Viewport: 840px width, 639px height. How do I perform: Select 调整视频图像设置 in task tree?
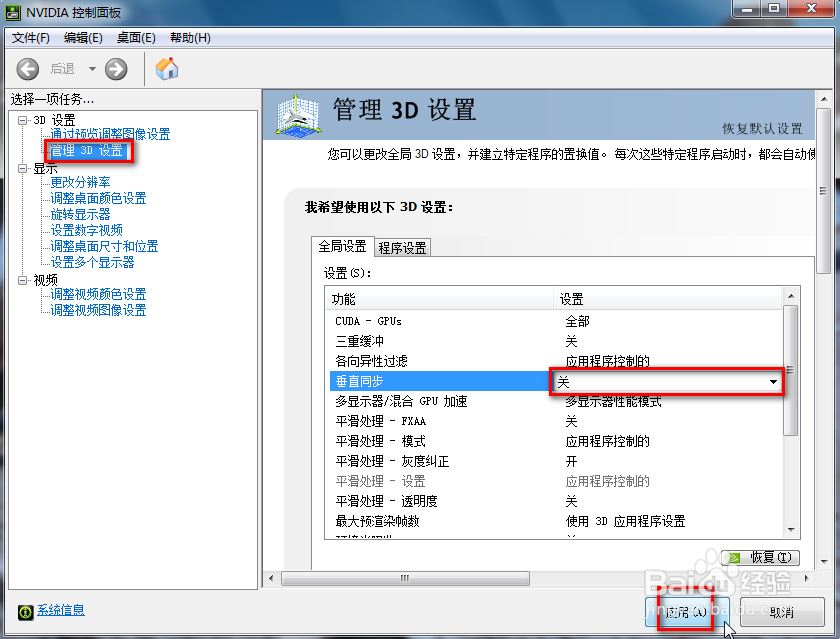[98, 310]
